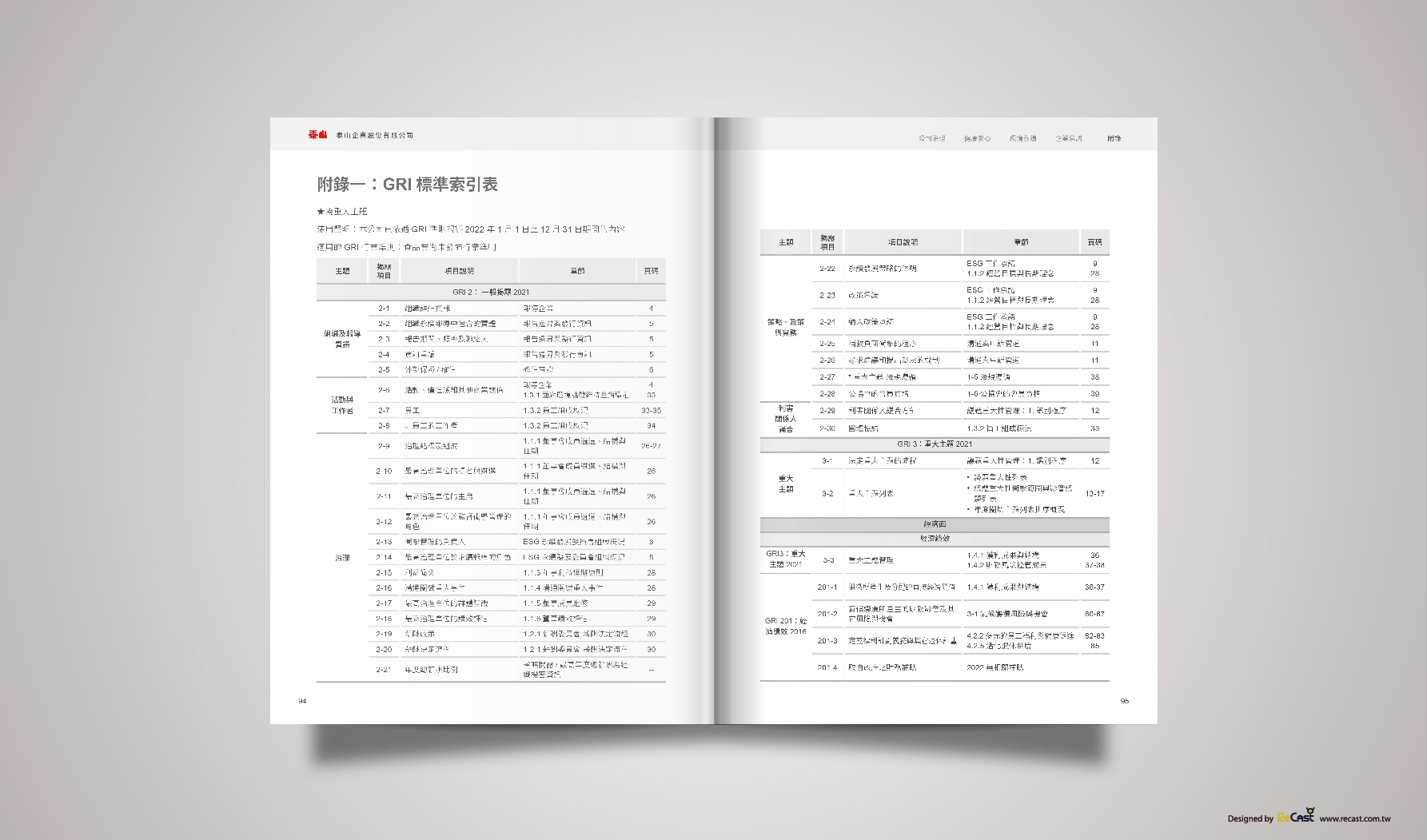Select the company name beside the red logo
1427x840 pixels.
click(375, 136)
